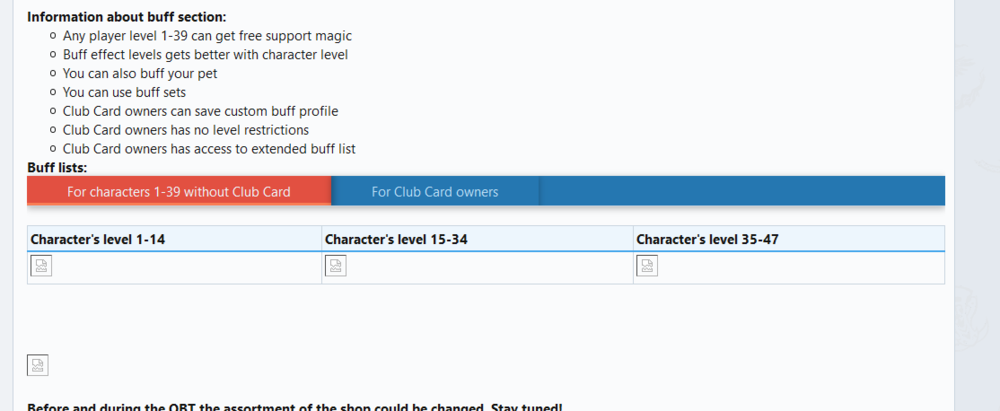Screen dimensions: 1000x411
Task: Click the 'Buff lists:' label
Action: (57, 167)
